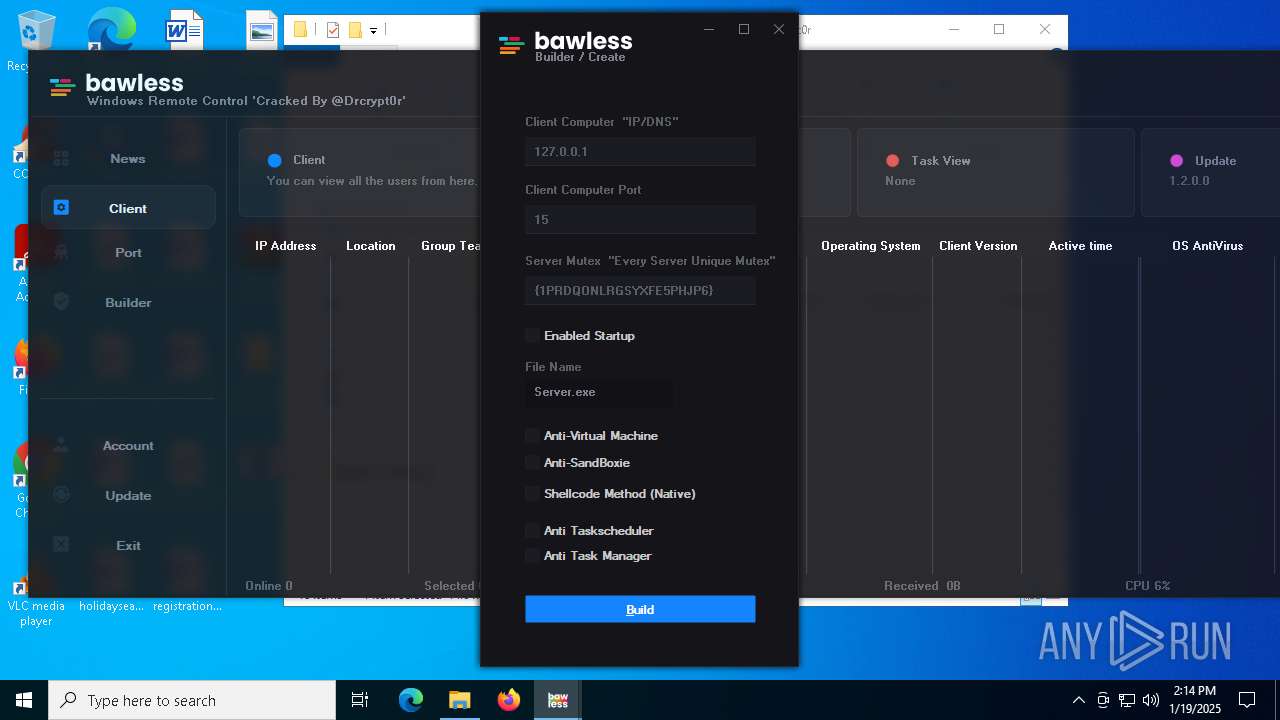Tick the Anti-Virtual Machine checkbox

[532, 436]
